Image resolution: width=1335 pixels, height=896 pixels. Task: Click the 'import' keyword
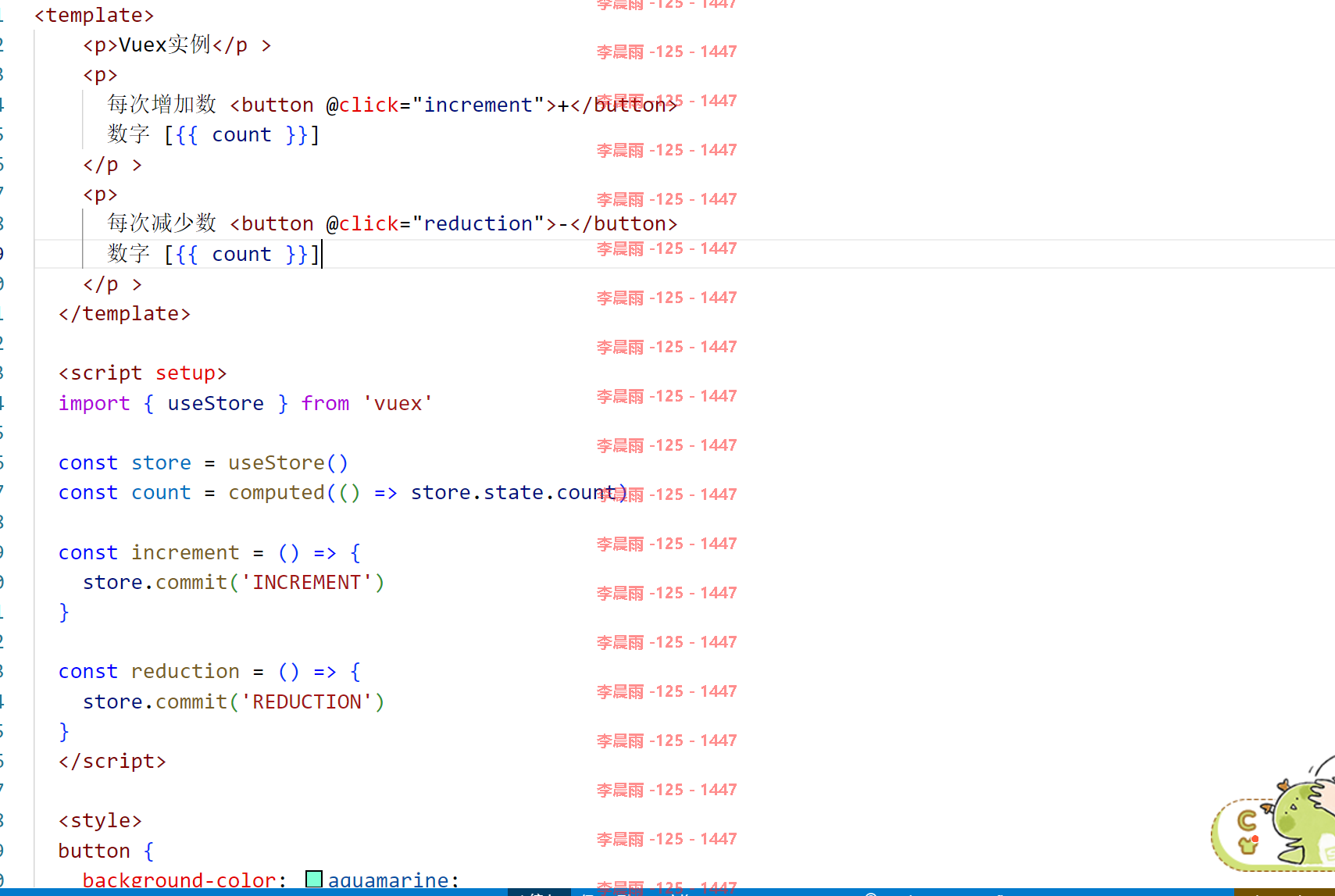point(95,403)
